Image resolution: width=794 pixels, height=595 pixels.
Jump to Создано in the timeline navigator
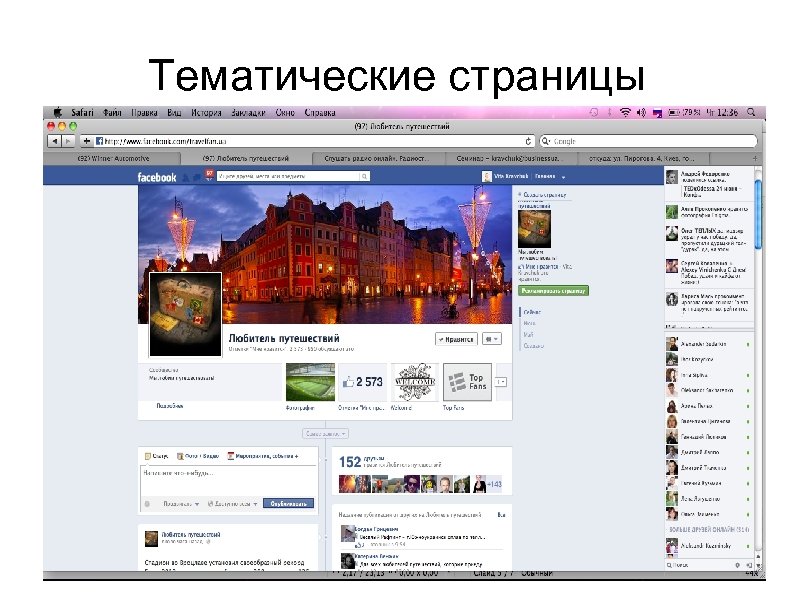point(533,346)
